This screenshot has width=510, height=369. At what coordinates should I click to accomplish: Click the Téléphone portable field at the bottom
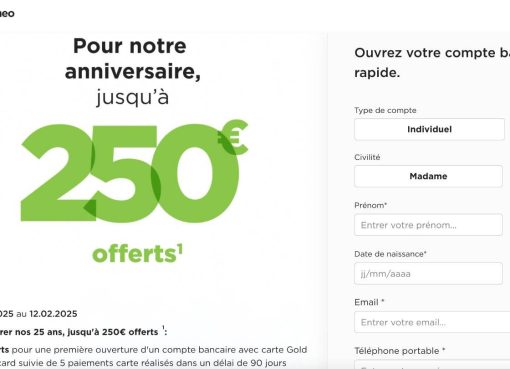432,364
